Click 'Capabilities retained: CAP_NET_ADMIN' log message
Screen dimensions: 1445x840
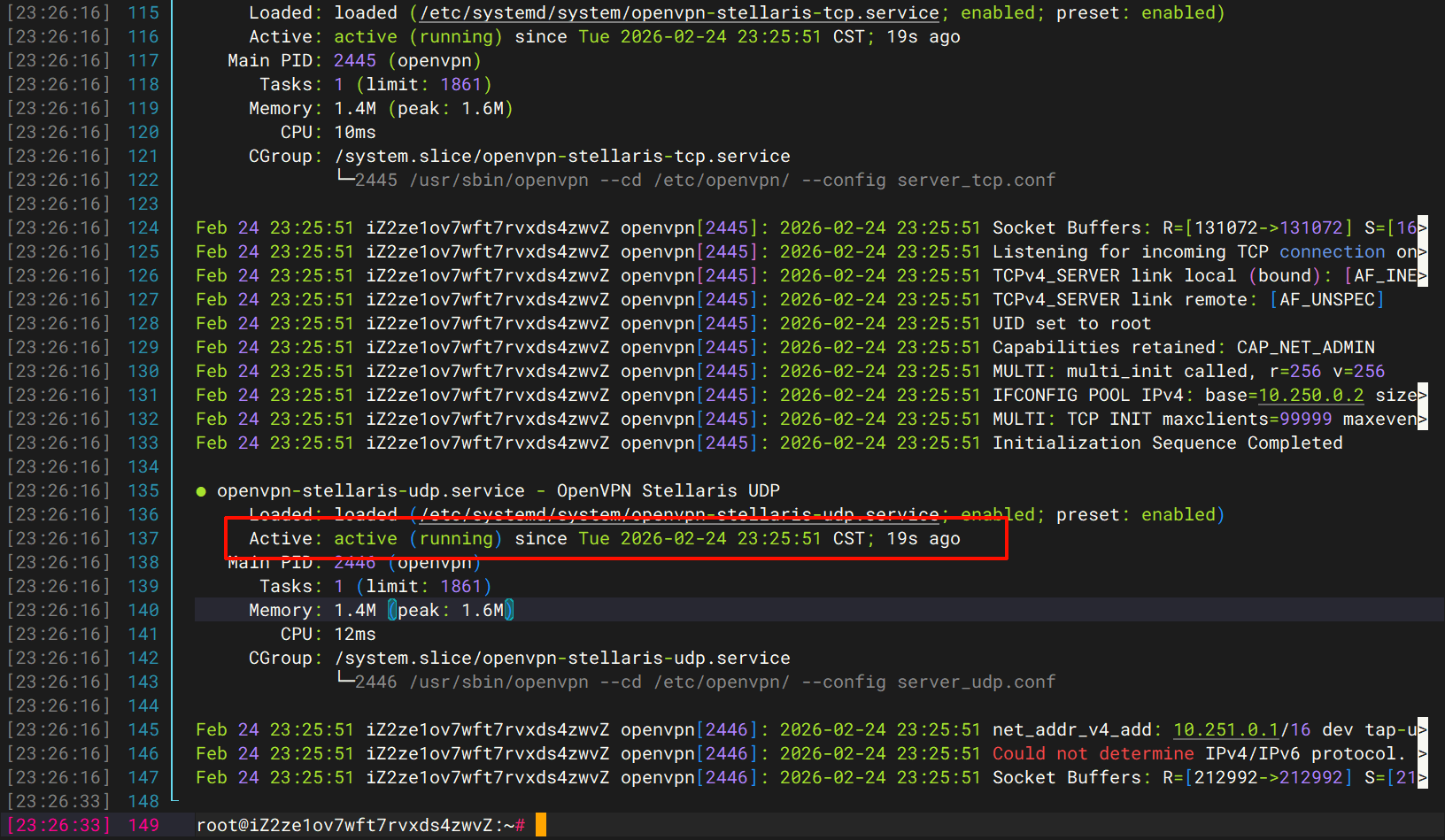[x=1184, y=348]
